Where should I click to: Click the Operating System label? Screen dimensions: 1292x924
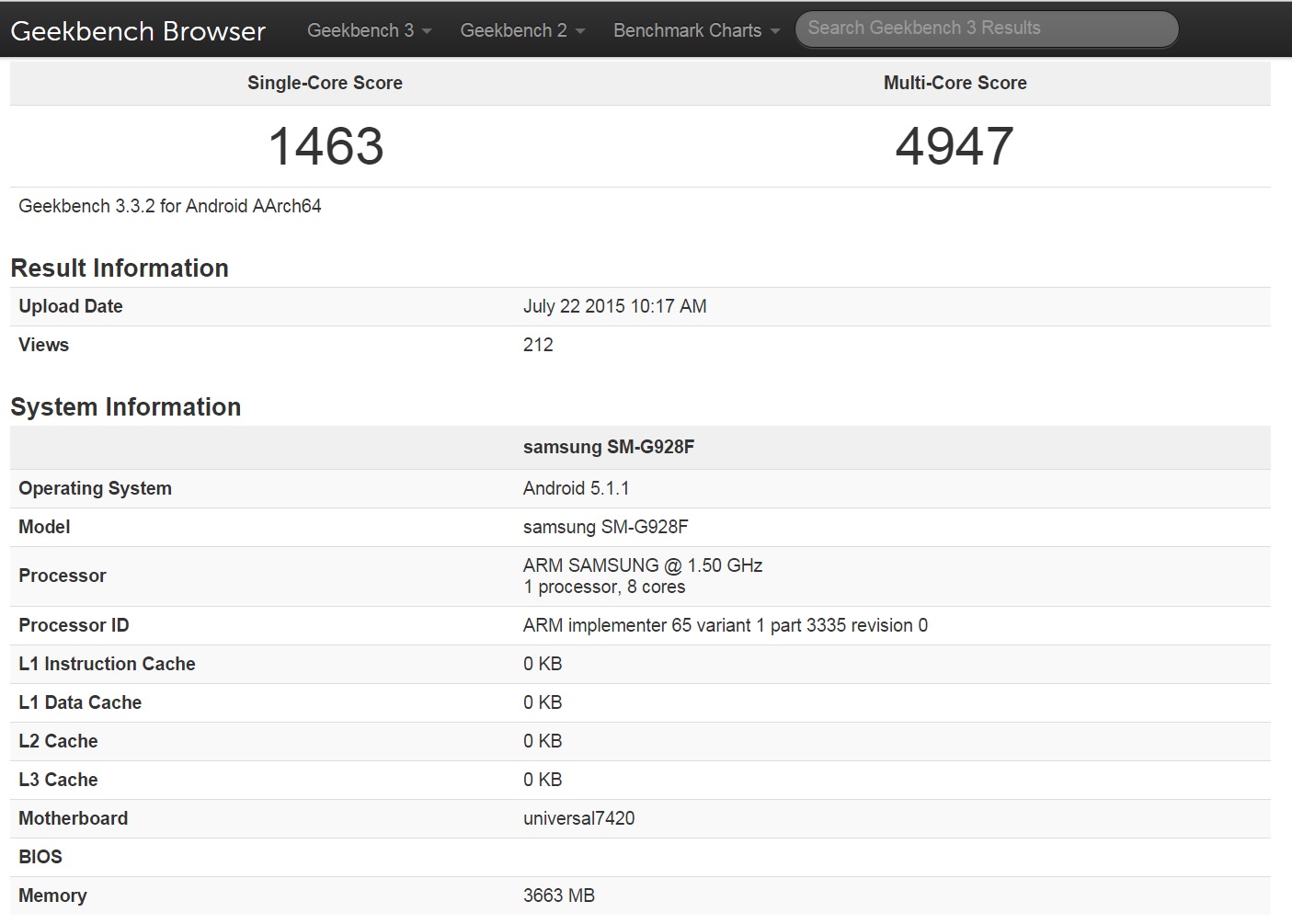[x=95, y=488]
